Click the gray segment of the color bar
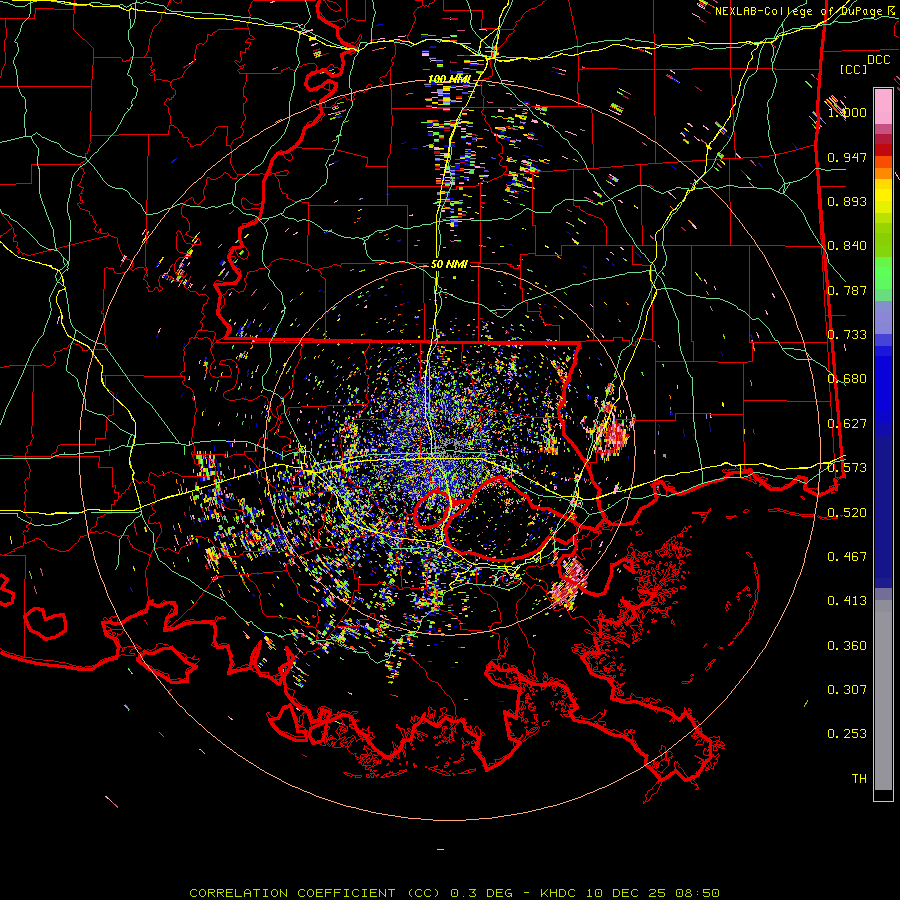The image size is (900, 900). pos(883,695)
